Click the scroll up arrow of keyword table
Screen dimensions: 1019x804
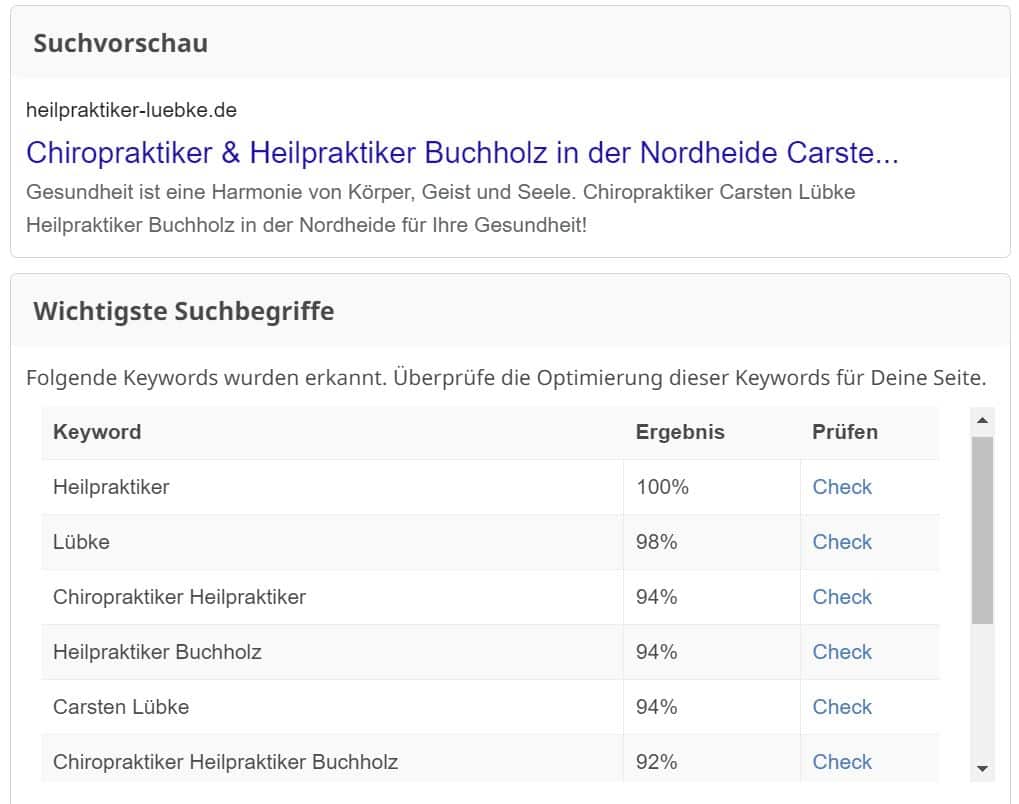[982, 421]
